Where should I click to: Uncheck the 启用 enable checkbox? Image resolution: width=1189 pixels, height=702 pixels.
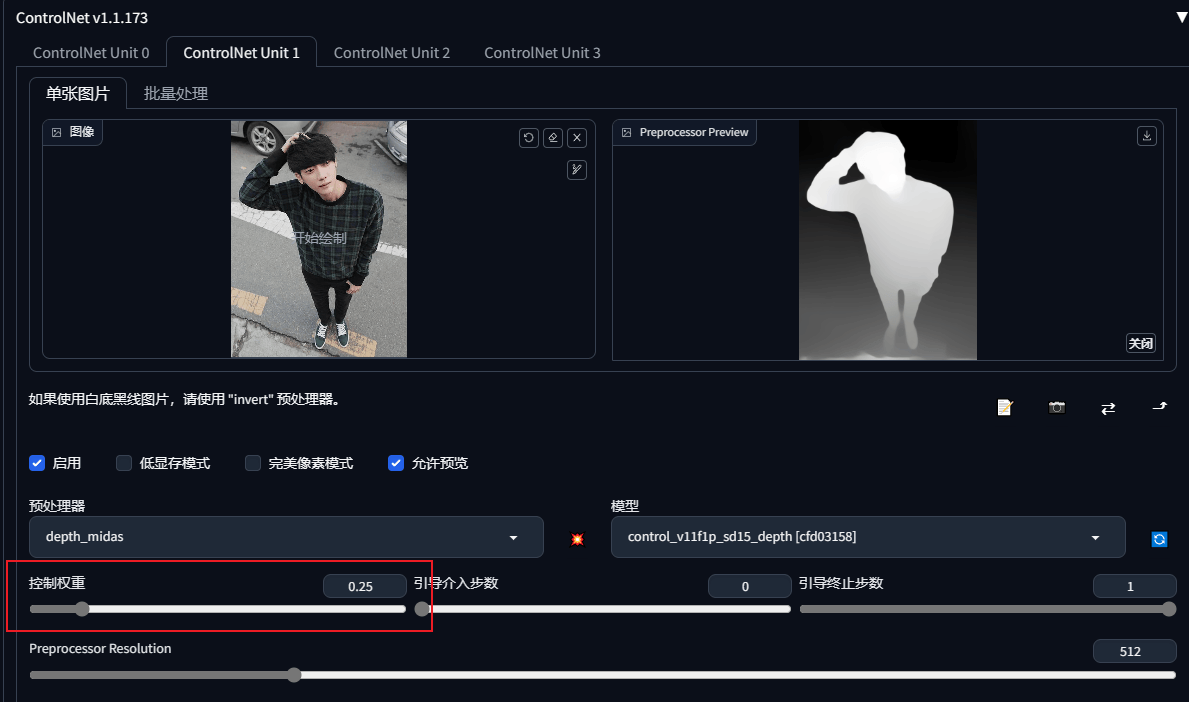coord(37,463)
